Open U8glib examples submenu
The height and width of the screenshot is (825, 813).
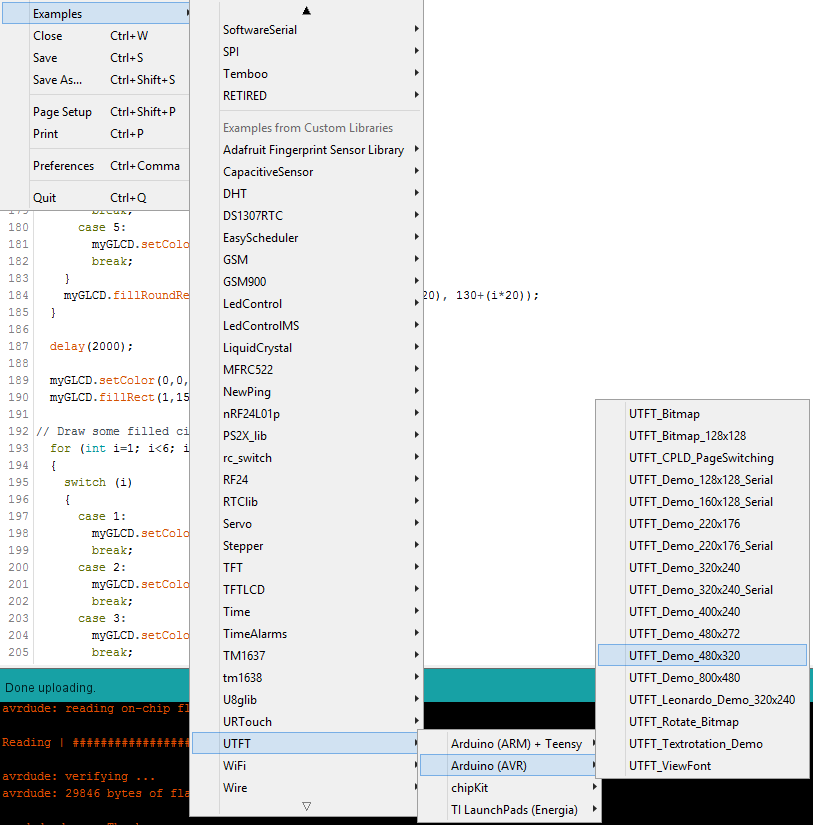306,700
